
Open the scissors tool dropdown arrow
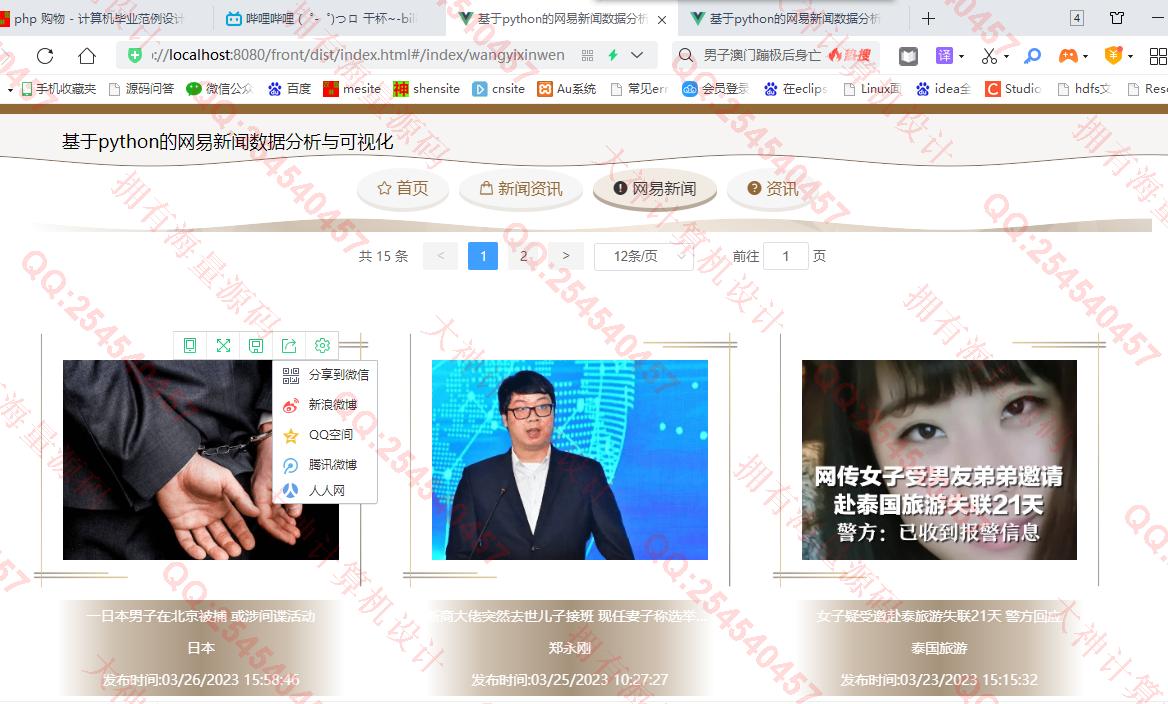click(x=1006, y=57)
